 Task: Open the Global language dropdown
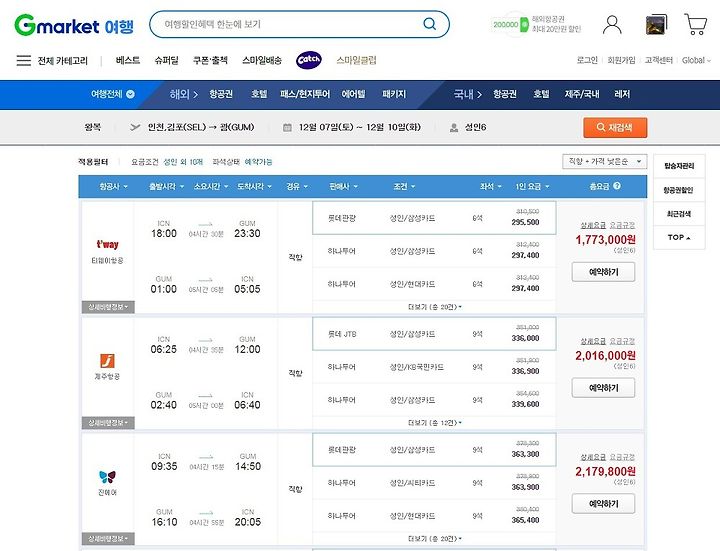click(x=696, y=60)
